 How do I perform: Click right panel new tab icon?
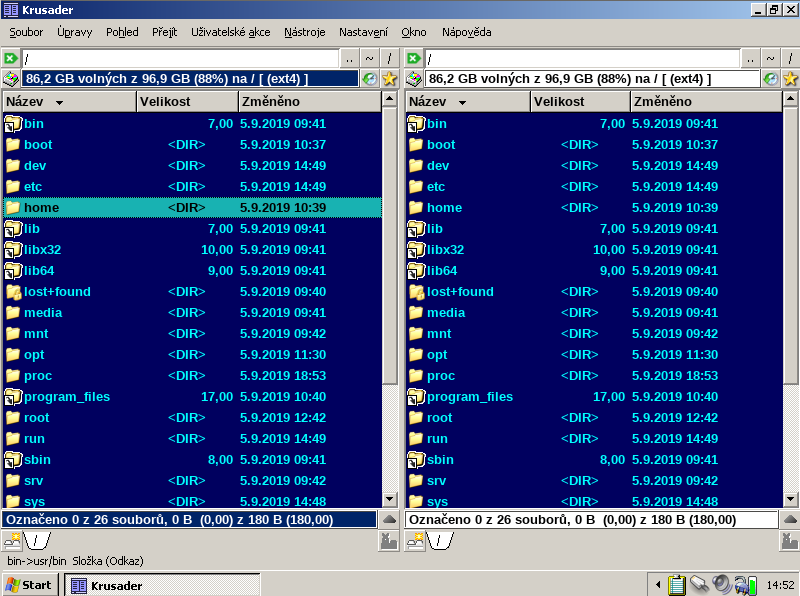point(415,541)
